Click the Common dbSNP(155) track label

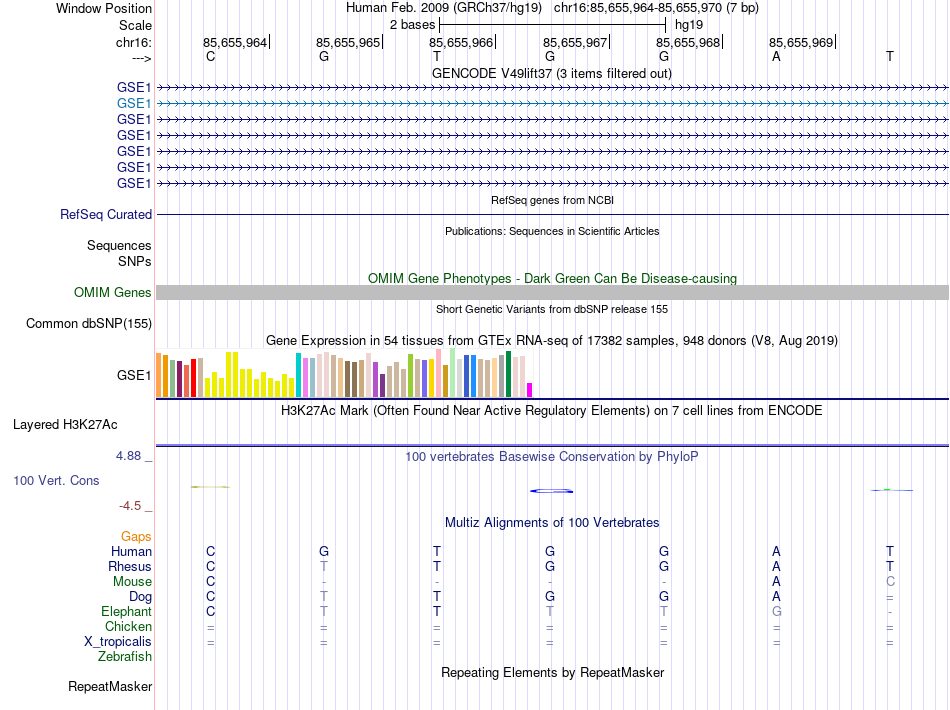[x=89, y=323]
